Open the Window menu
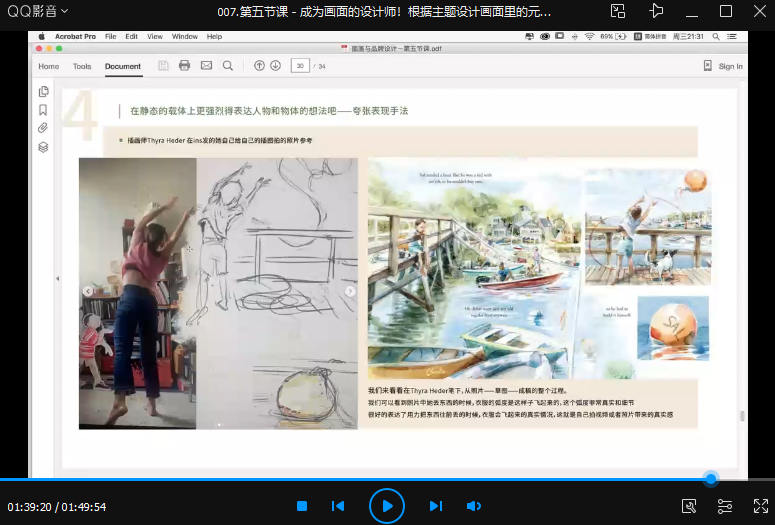775x525 pixels. (x=184, y=36)
